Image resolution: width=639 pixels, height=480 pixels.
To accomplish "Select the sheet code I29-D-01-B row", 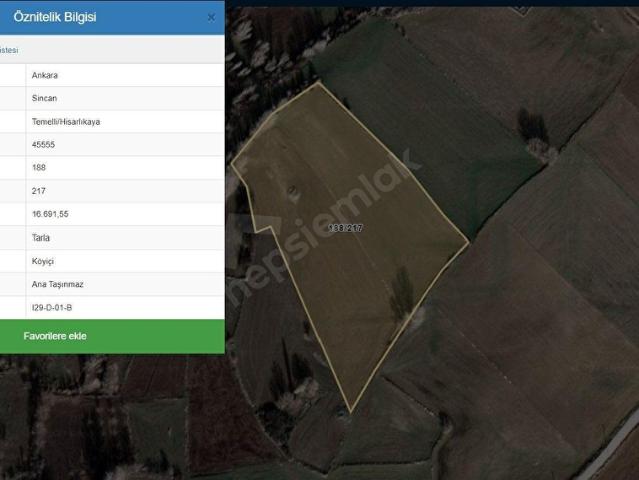I will point(112,308).
